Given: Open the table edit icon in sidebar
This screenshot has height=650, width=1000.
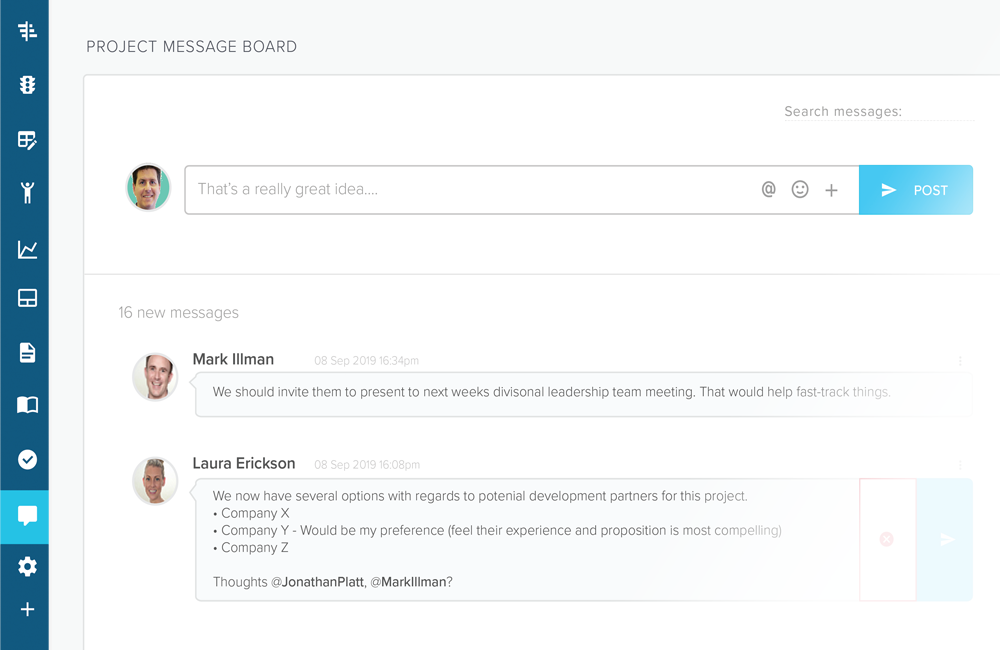Looking at the screenshot, I should [27, 140].
